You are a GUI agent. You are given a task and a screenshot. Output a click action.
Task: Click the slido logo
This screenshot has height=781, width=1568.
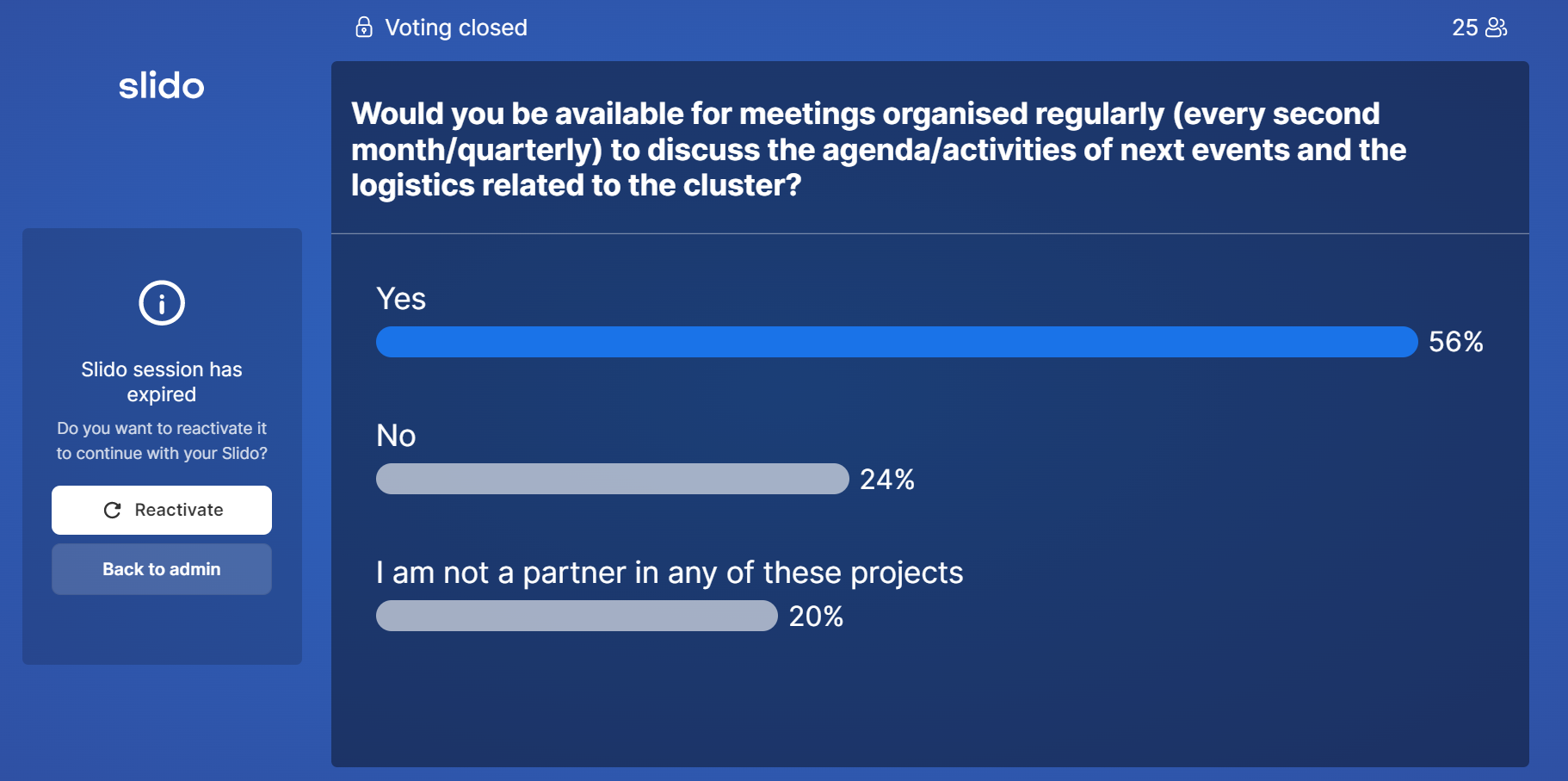(162, 85)
